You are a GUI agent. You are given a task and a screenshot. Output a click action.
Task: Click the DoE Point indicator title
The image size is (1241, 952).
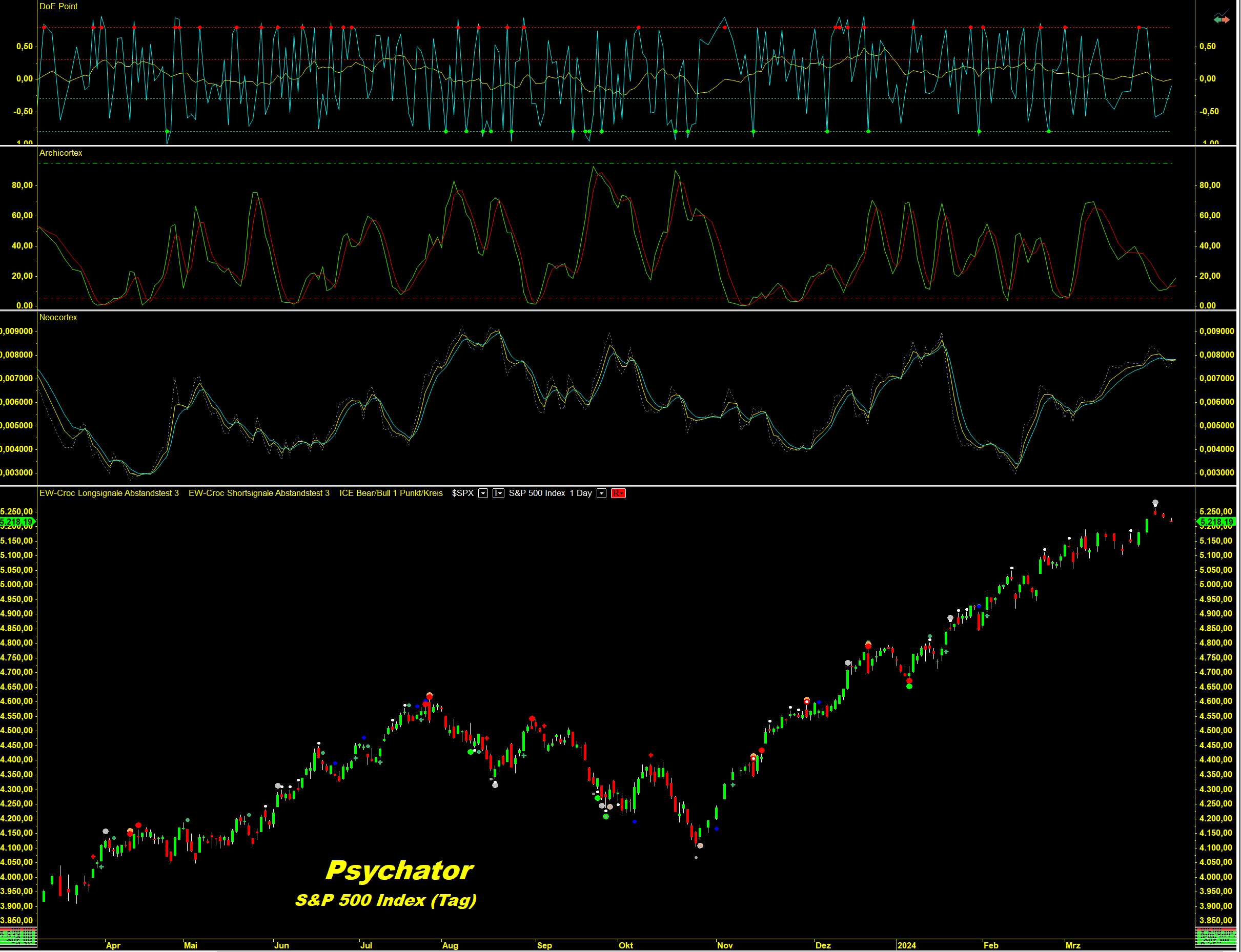pyautogui.click(x=58, y=6)
